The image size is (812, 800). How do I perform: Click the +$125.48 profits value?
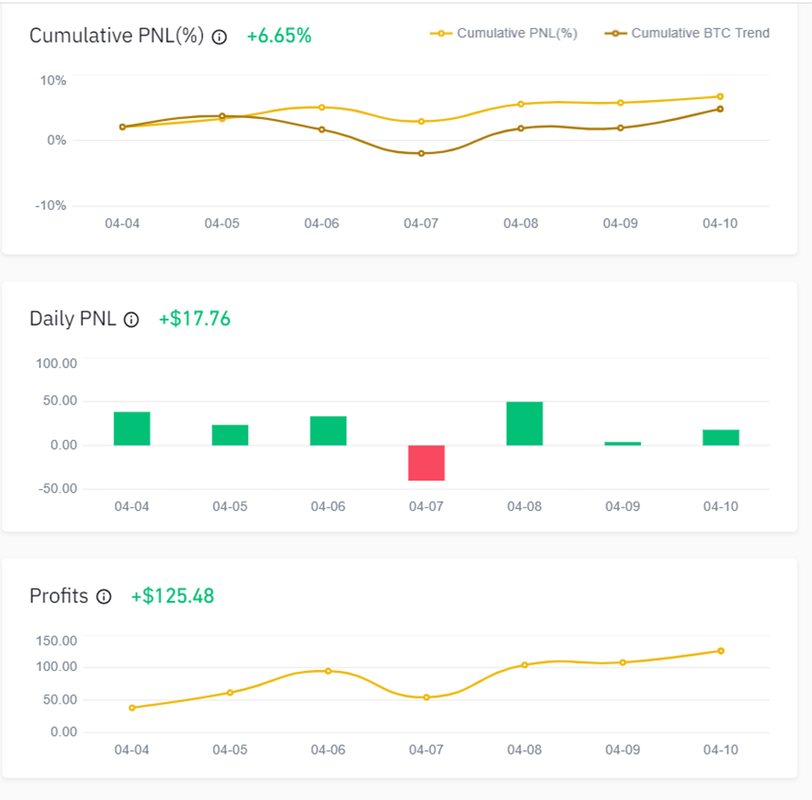tap(172, 596)
